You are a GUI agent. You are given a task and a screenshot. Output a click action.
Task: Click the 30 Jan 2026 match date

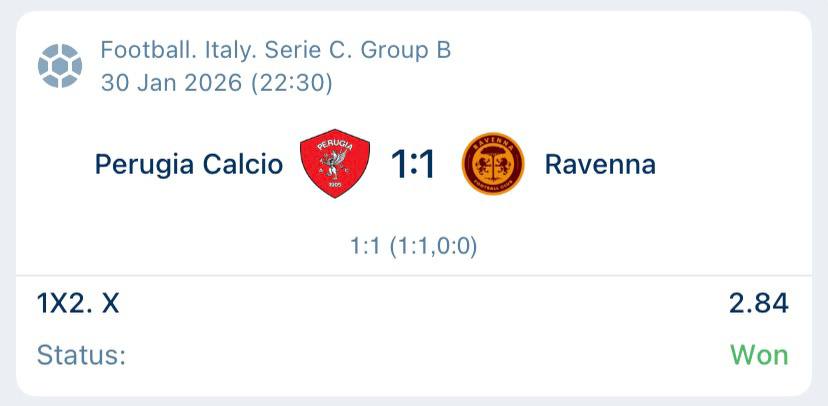point(172,83)
